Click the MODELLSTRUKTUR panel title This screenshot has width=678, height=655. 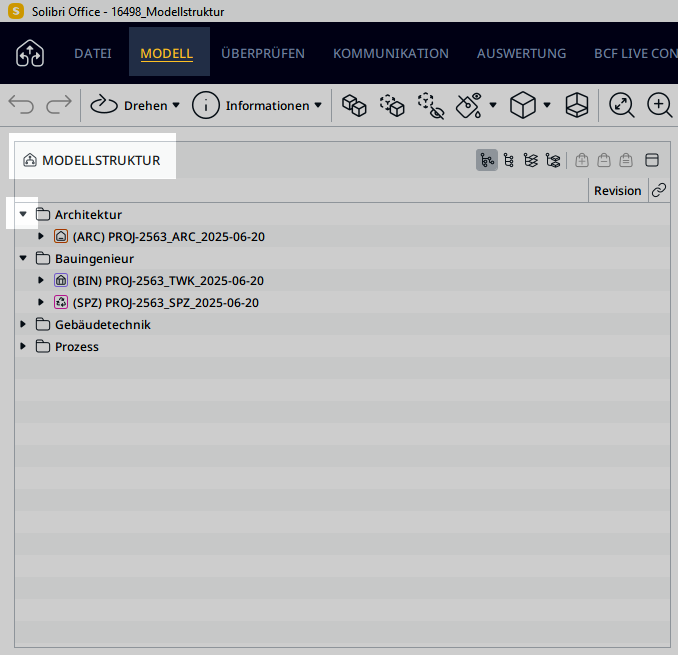[x=101, y=160]
